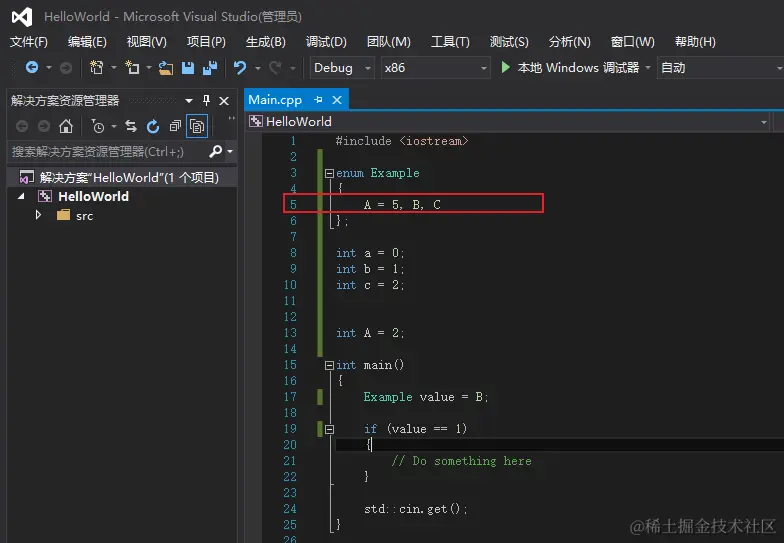Click the Redo arrow icon
This screenshot has width=784, height=543.
pyautogui.click(x=276, y=68)
